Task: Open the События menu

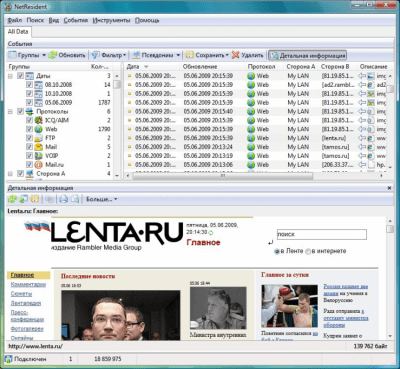Action: (x=76, y=20)
